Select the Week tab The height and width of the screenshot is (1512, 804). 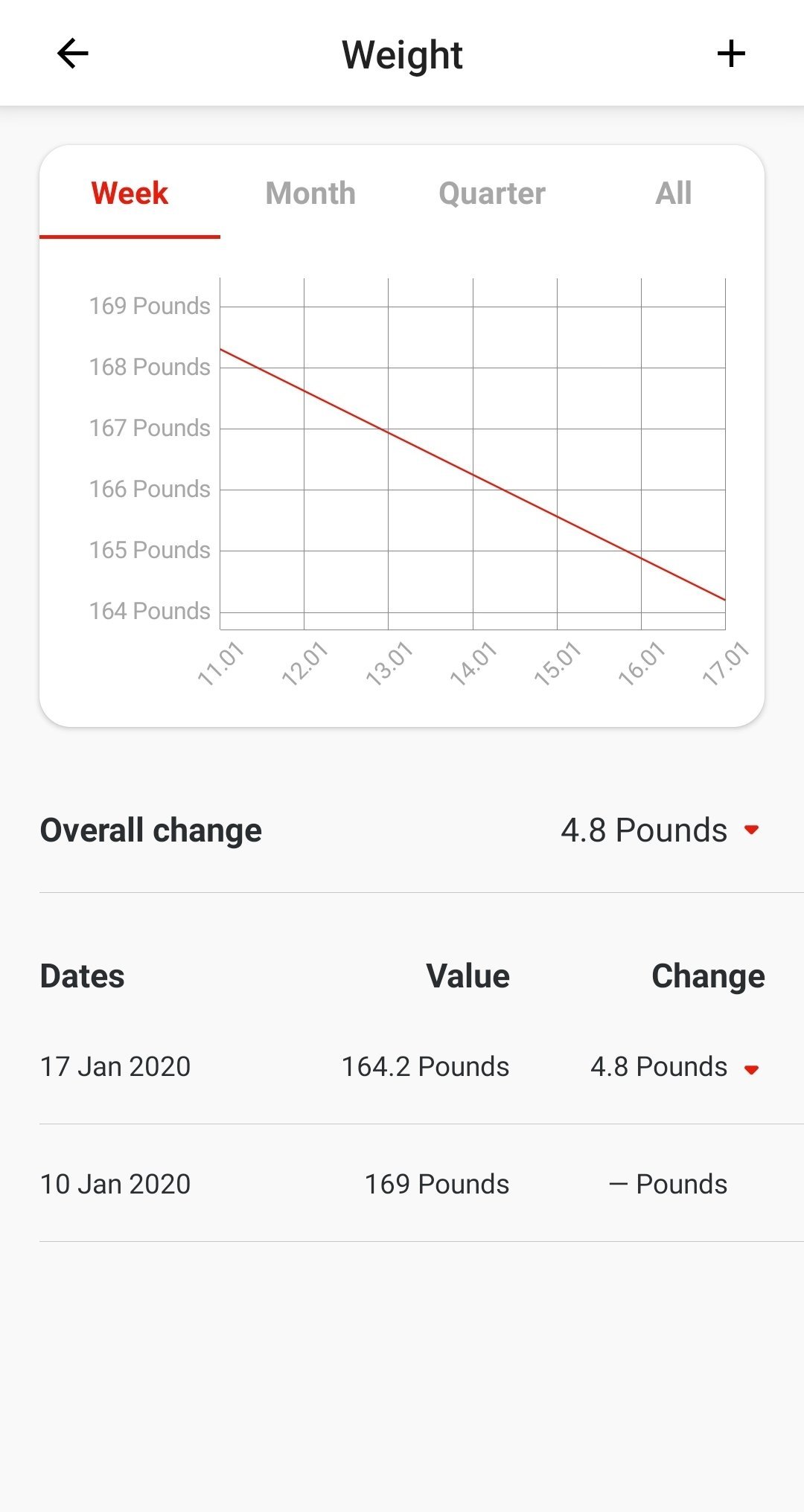point(130,193)
